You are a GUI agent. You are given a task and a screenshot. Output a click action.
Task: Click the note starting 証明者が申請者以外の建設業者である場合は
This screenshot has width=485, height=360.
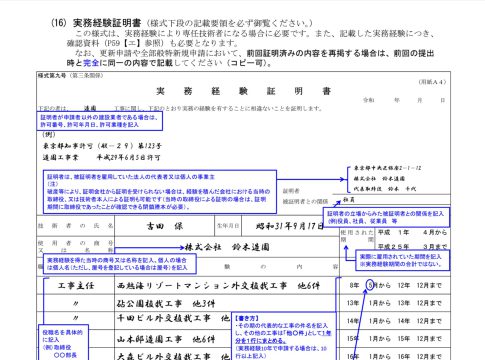pos(99,121)
